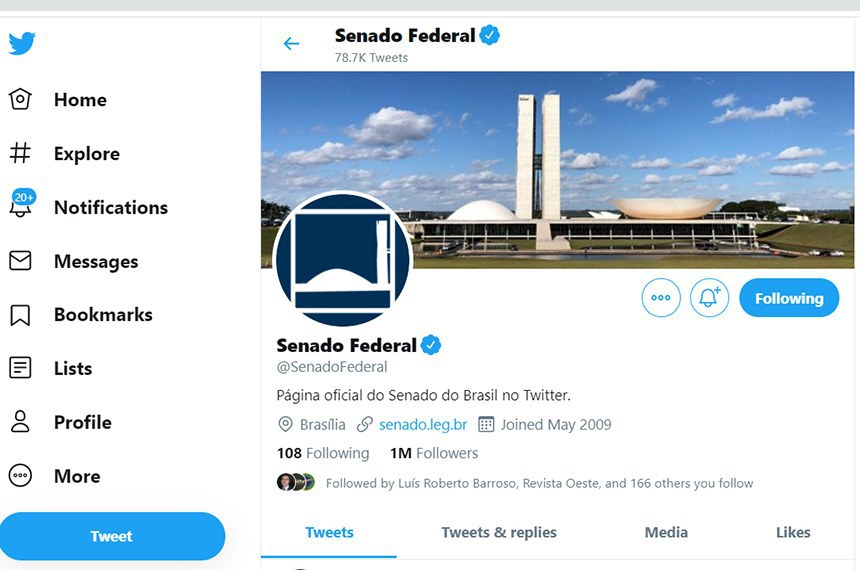
Task: Go back using the arrow
Action: (x=291, y=44)
